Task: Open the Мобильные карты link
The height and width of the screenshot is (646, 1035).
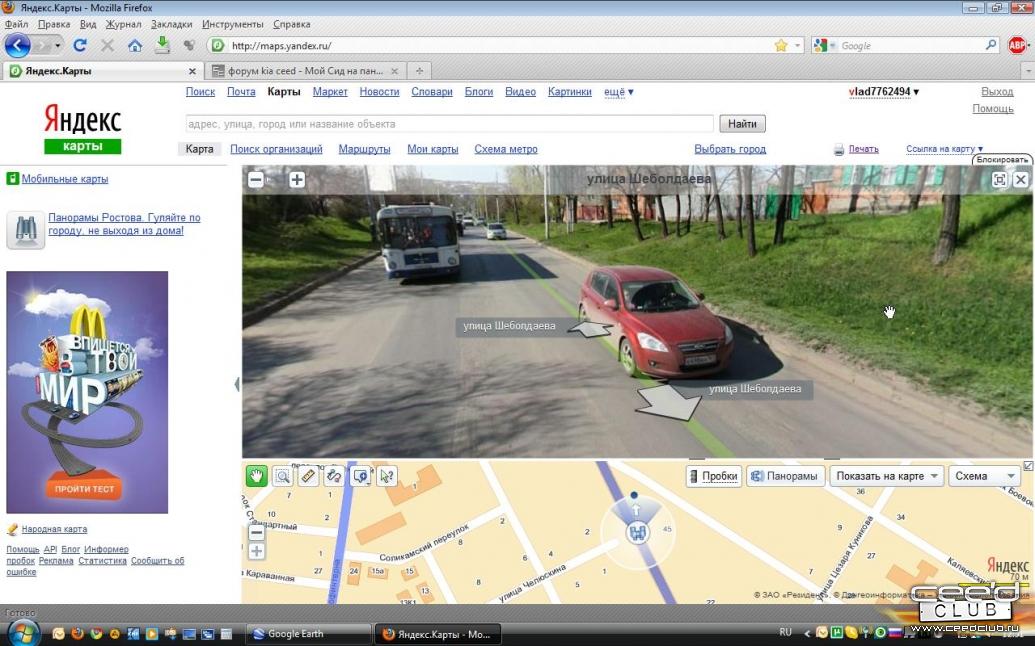Action: (65, 179)
